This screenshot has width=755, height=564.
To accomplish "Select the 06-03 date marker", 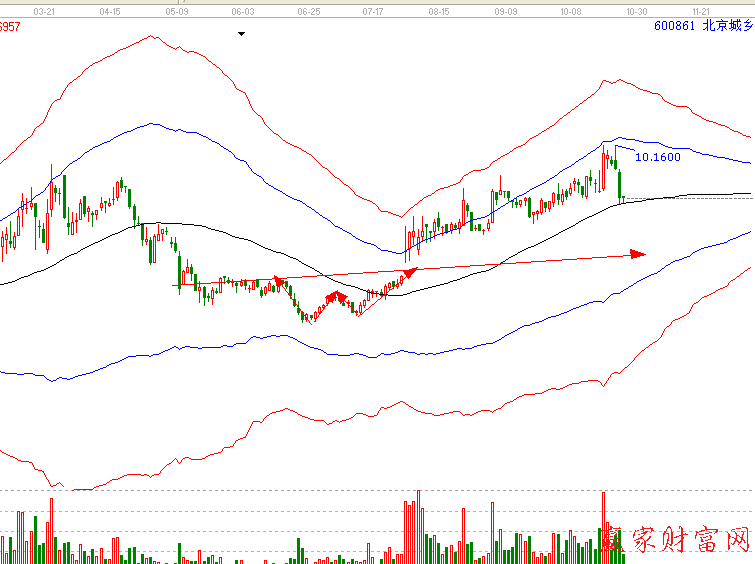I will [x=242, y=11].
